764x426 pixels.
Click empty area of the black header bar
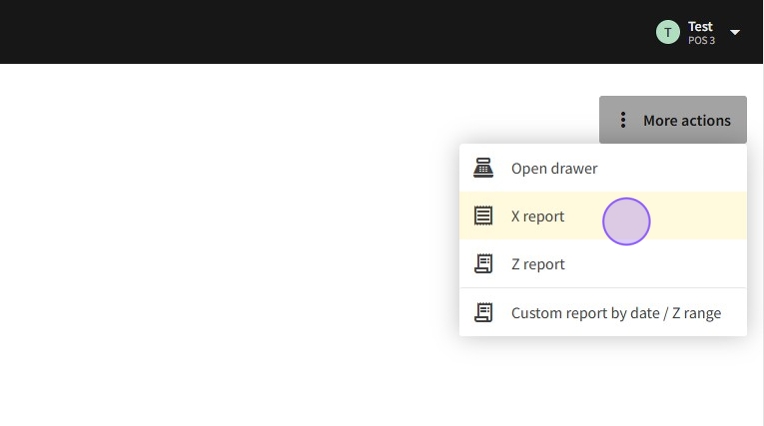click(300, 32)
